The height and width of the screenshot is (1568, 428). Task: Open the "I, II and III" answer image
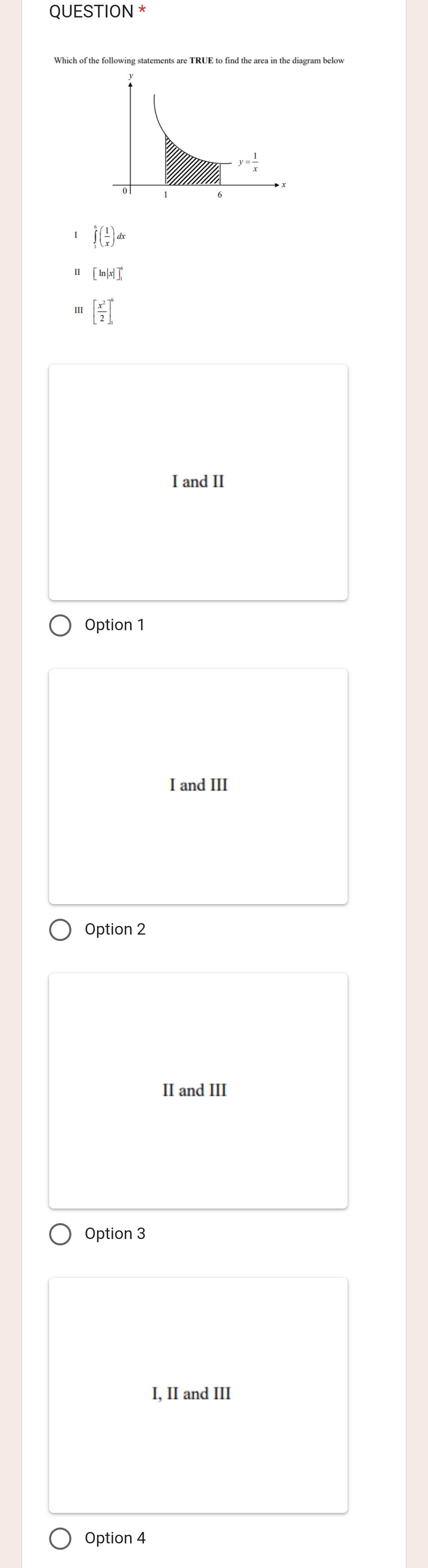[198, 1394]
